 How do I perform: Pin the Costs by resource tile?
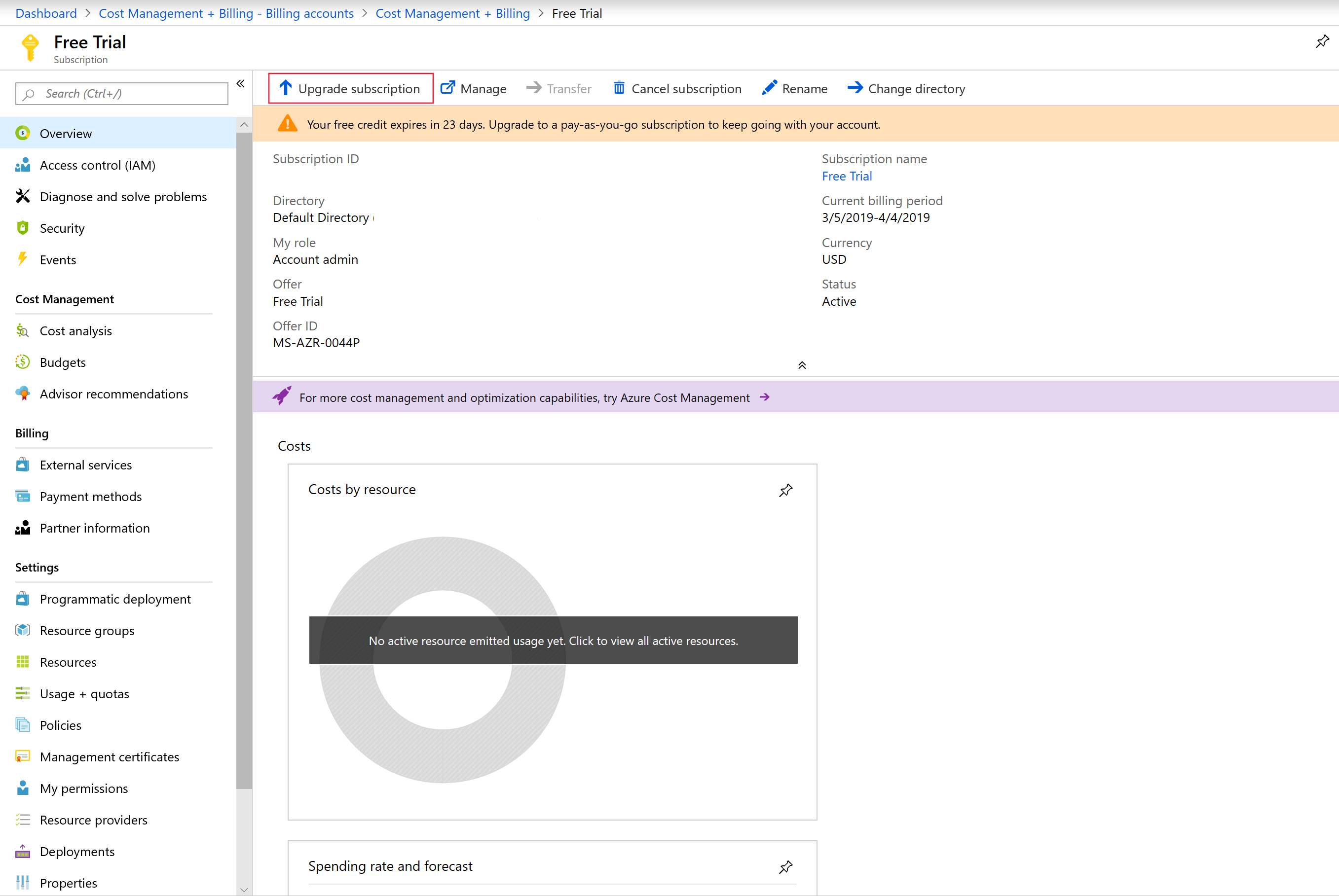785,490
